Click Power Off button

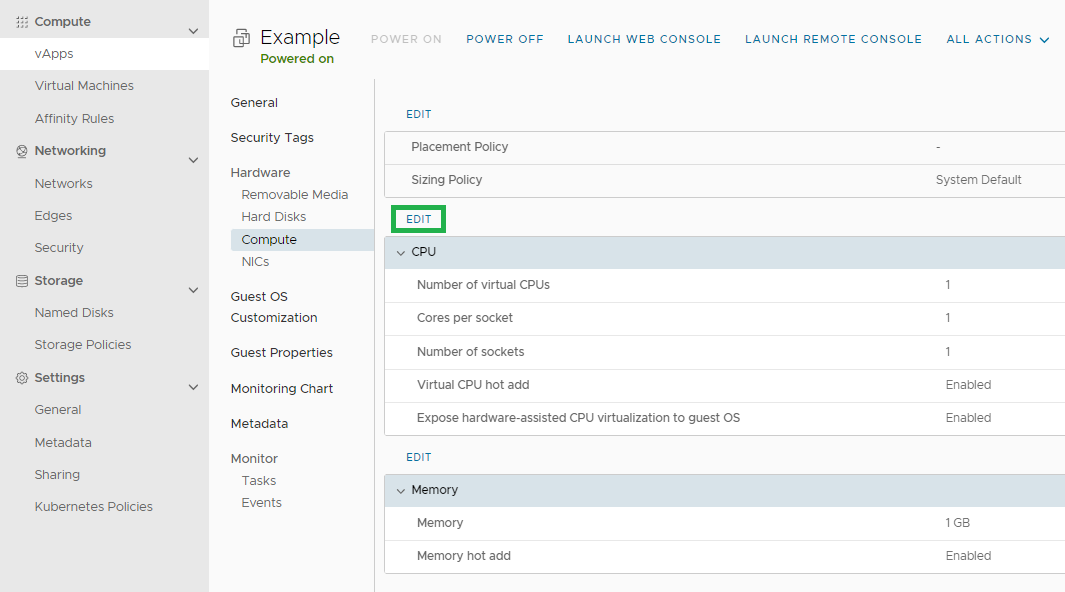pyautogui.click(x=505, y=39)
